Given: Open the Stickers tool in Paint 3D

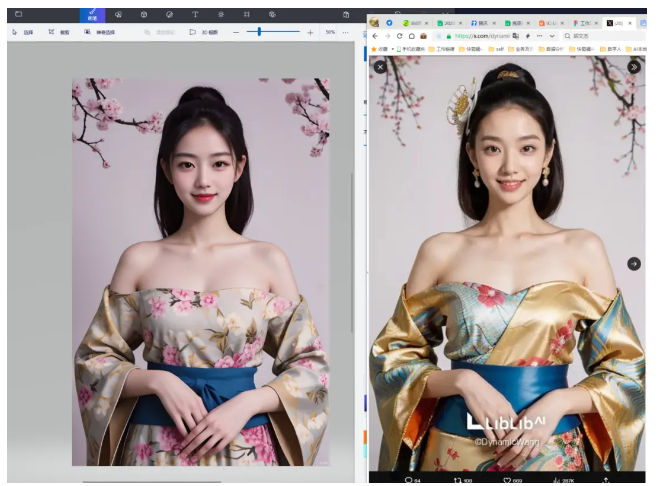Looking at the screenshot, I should click(x=169, y=15).
